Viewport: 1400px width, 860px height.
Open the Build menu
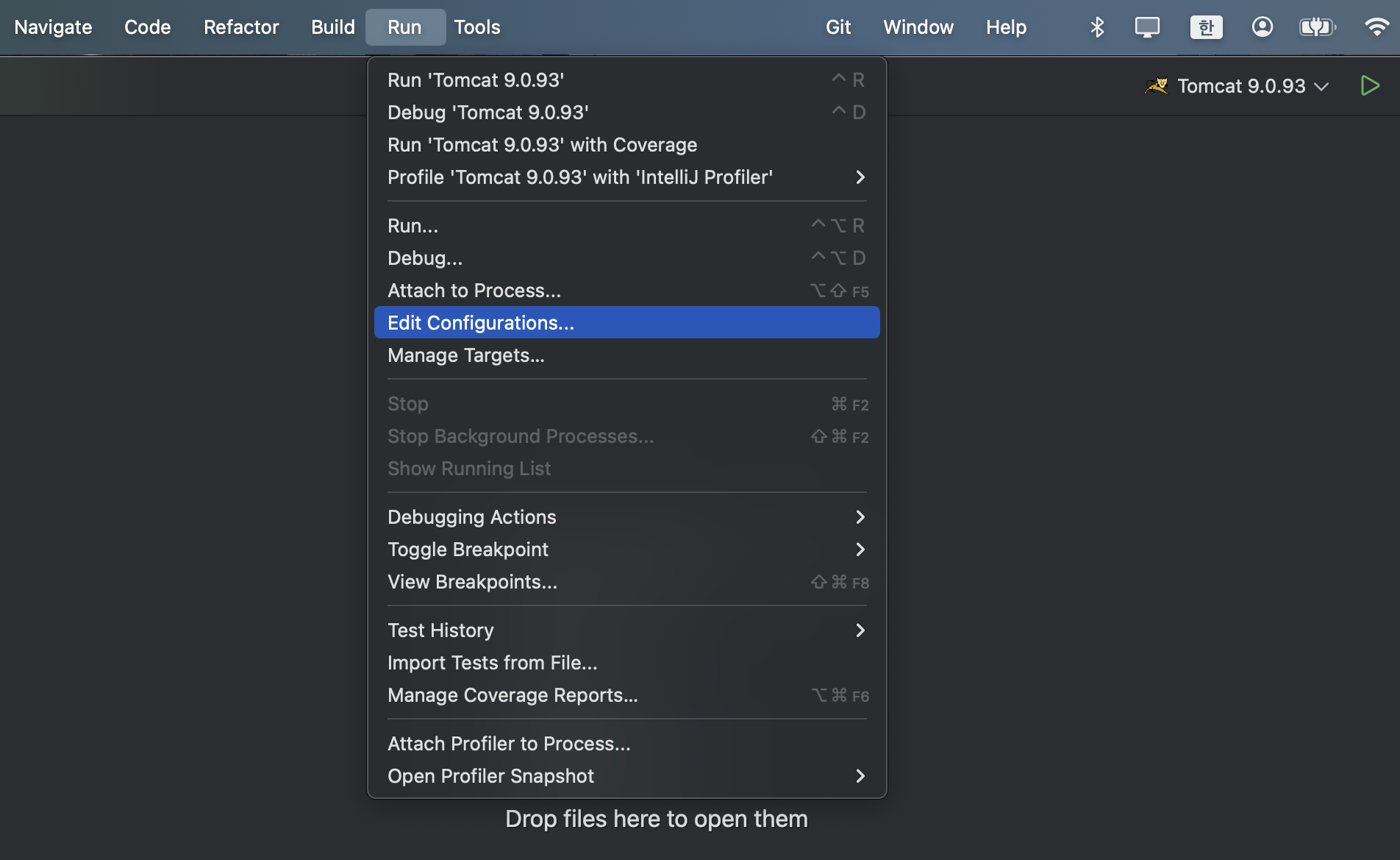pyautogui.click(x=333, y=27)
